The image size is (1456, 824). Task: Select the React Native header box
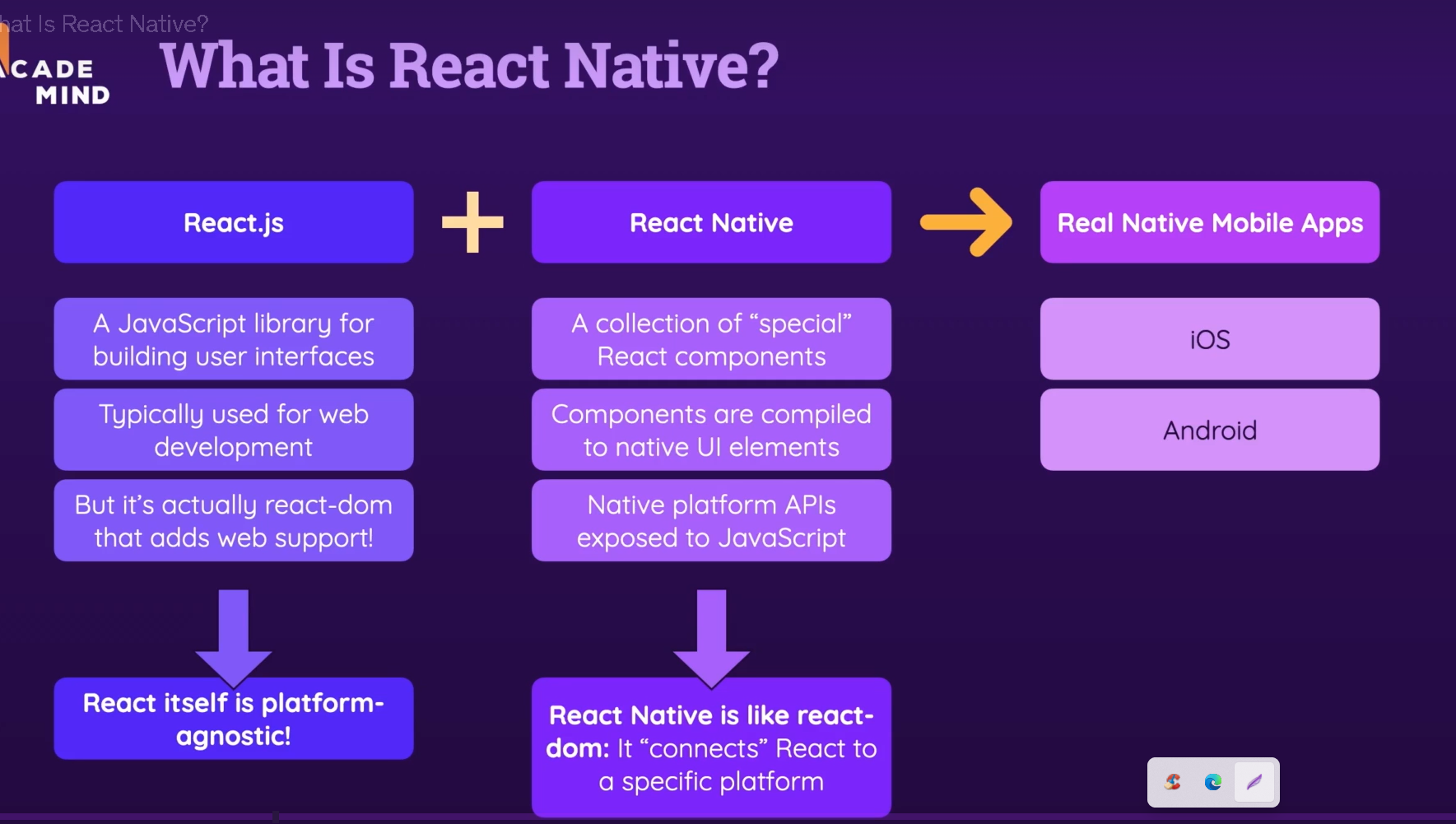pyautogui.click(x=711, y=222)
